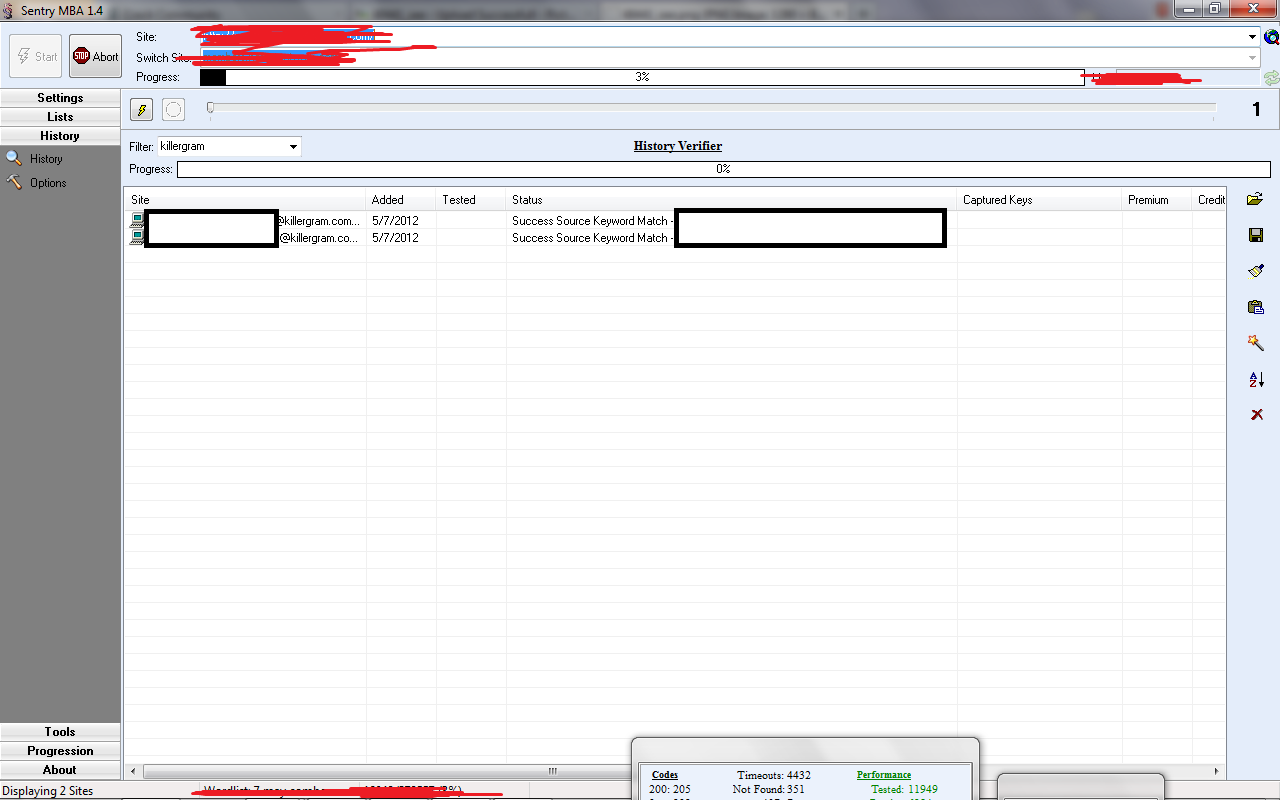Viewport: 1280px width, 800px height.
Task: Click the A-Z sort icon
Action: 1256,379
